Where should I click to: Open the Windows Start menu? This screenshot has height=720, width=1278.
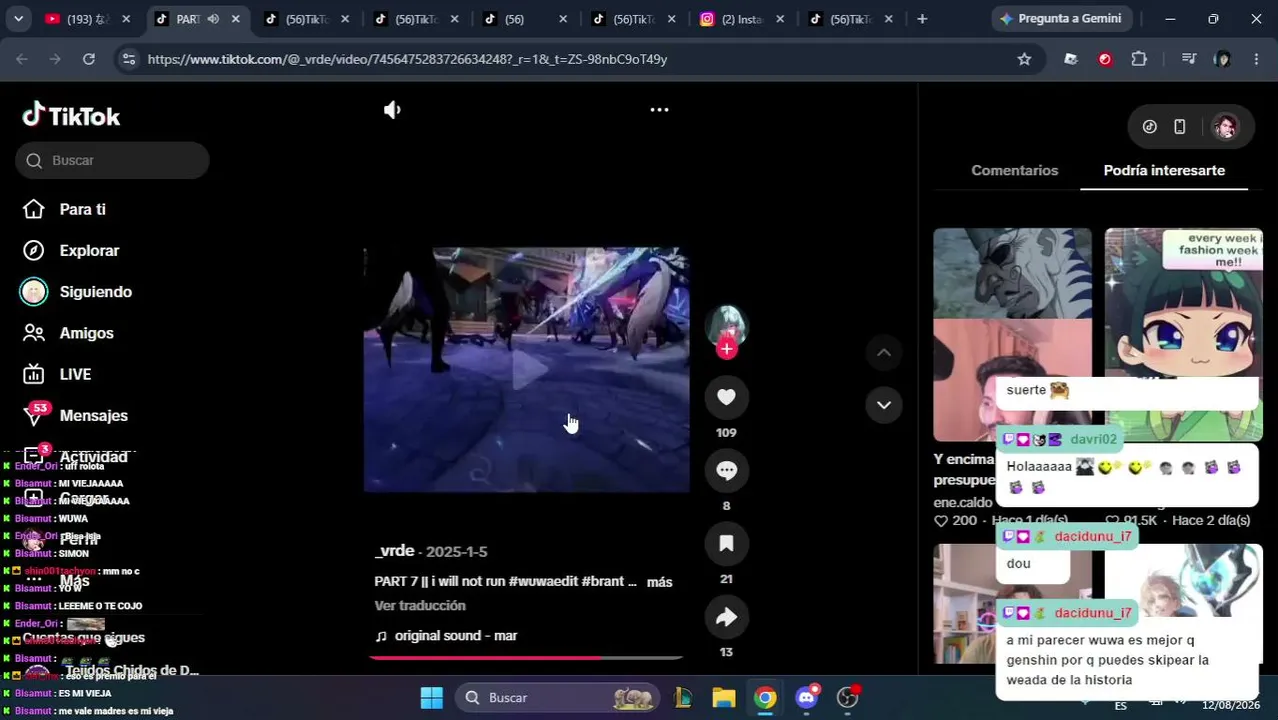point(431,697)
